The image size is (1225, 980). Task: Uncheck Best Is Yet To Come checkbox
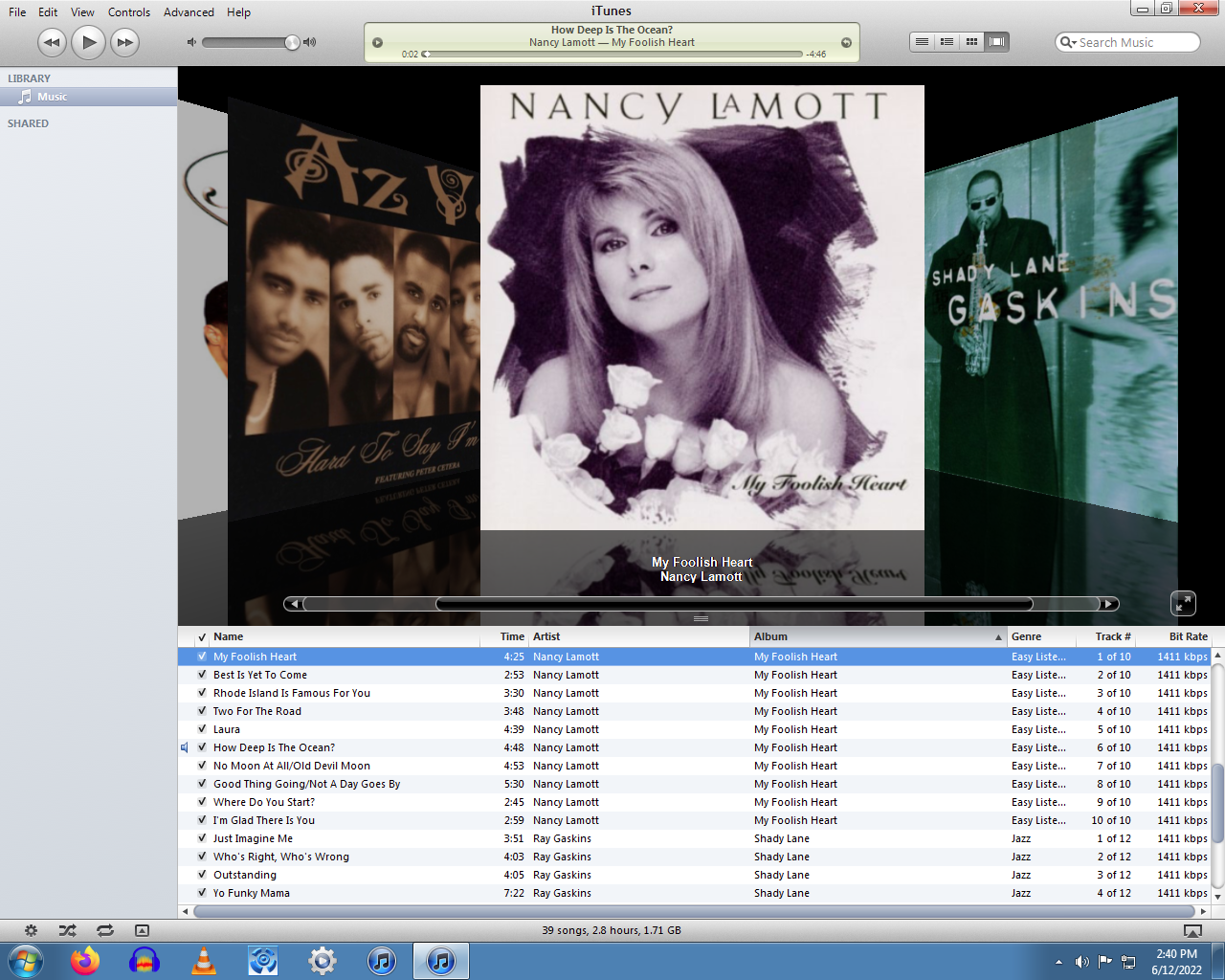click(x=202, y=675)
